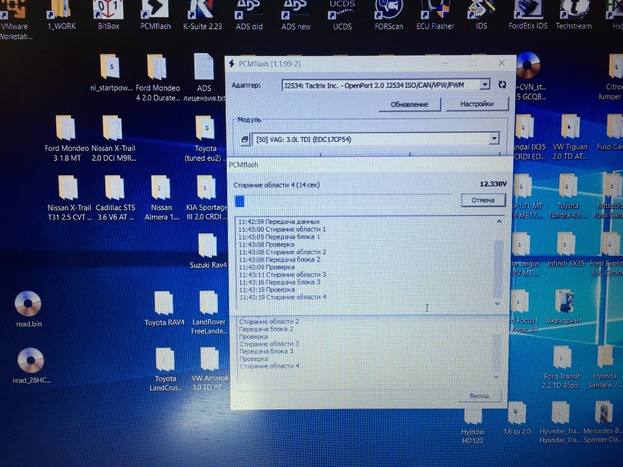623x467 pixels.
Task: Click the Выход button in PCMflash
Action: point(479,397)
